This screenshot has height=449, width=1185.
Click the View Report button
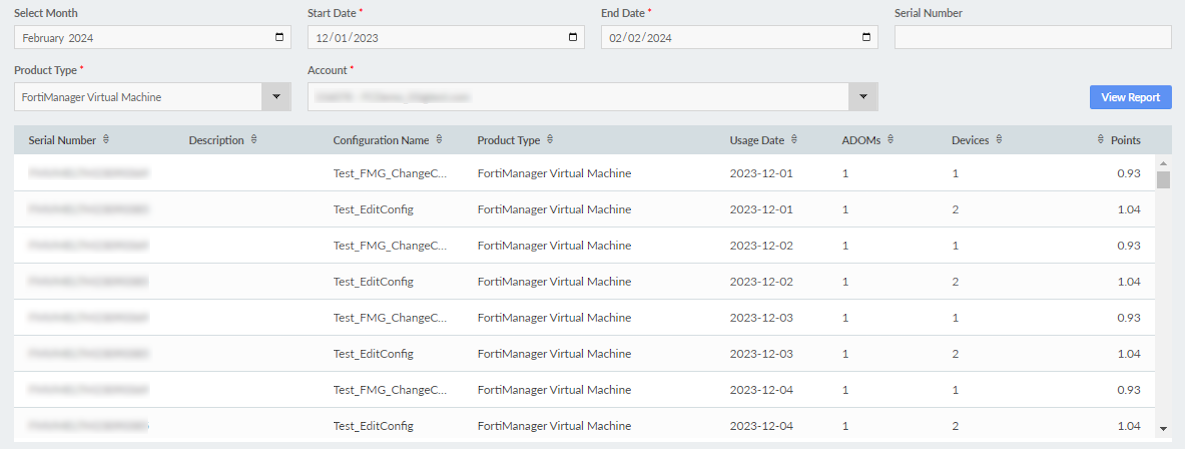[1130, 97]
